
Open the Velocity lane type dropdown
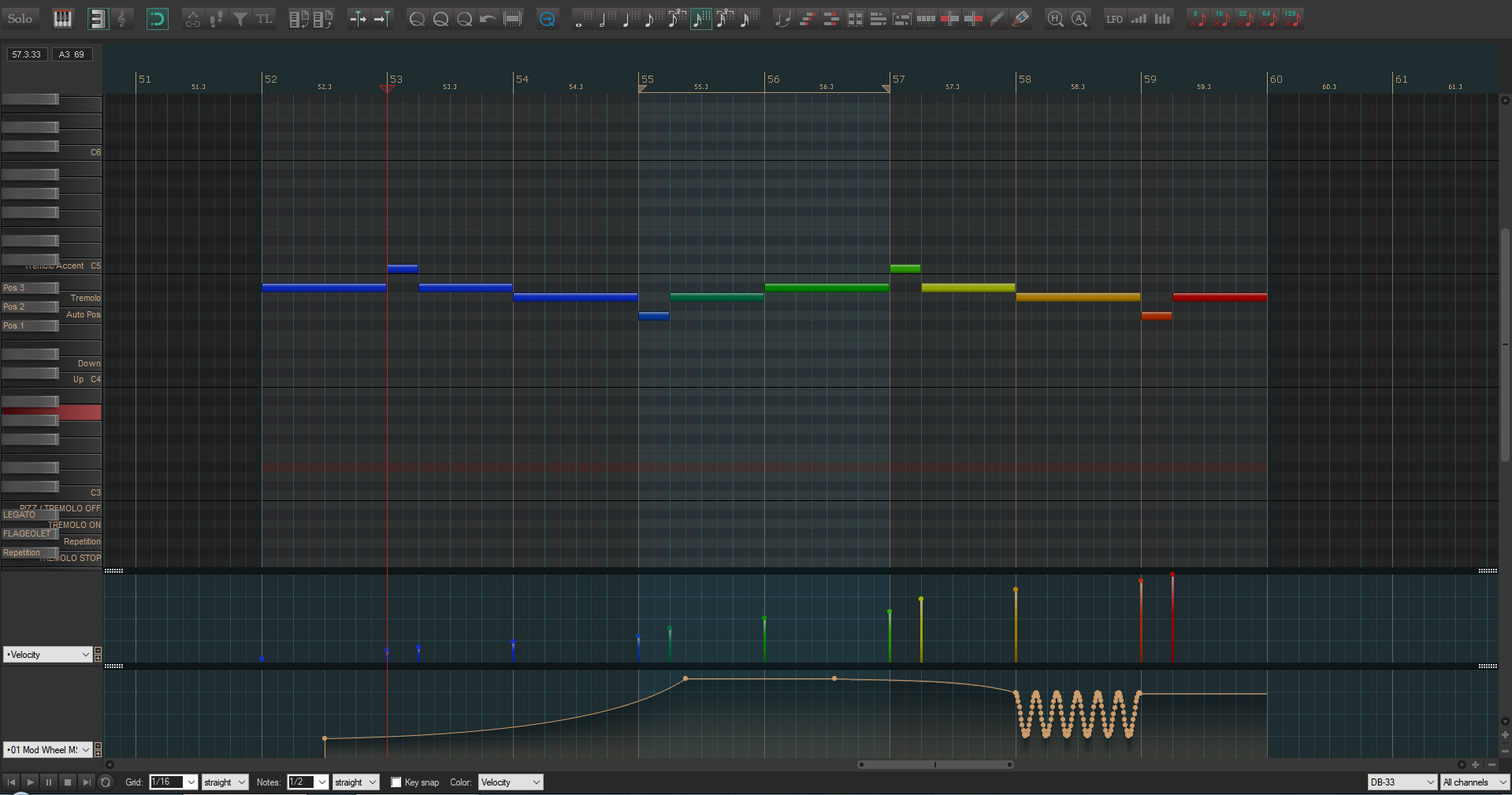[47, 655]
